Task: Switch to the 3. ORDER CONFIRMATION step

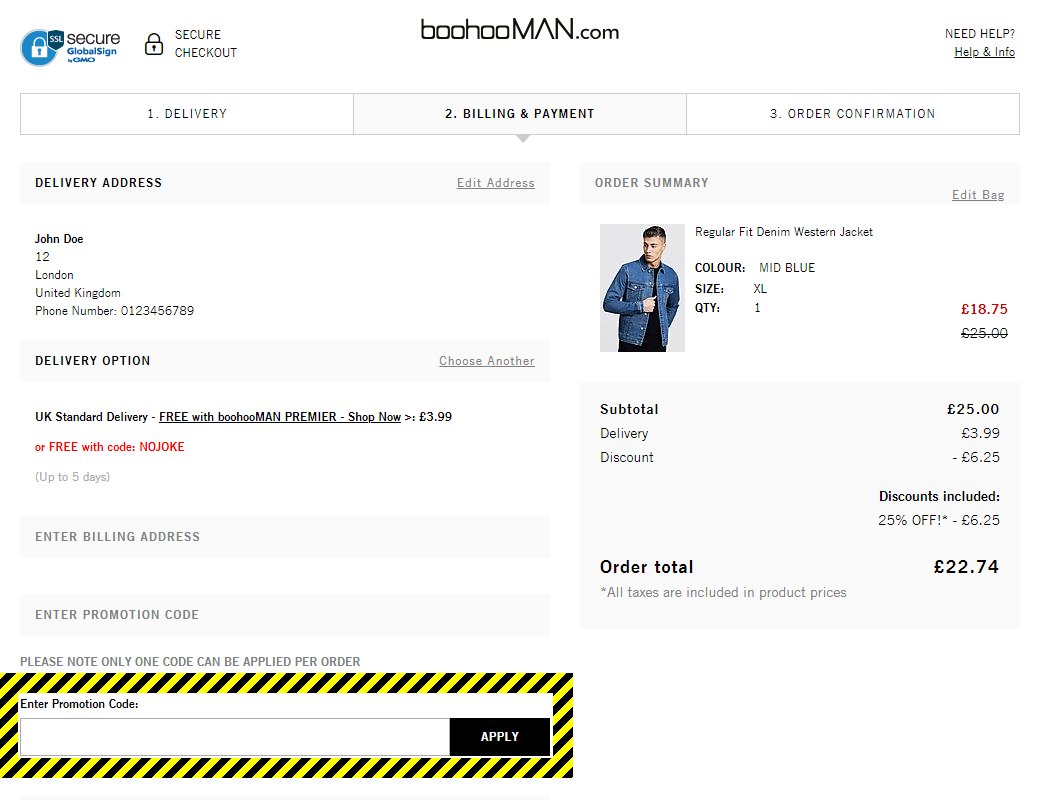Action: (x=852, y=113)
